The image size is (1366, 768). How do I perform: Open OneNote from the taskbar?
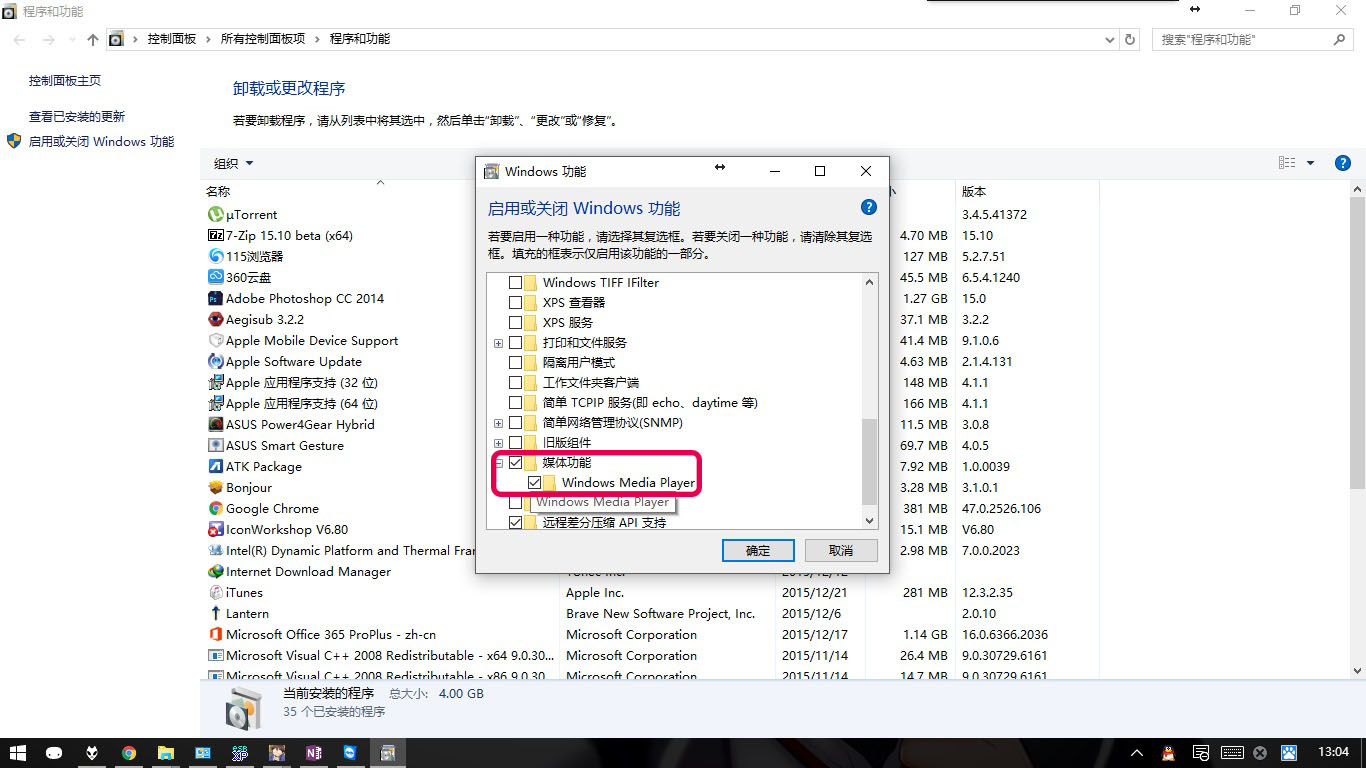314,753
